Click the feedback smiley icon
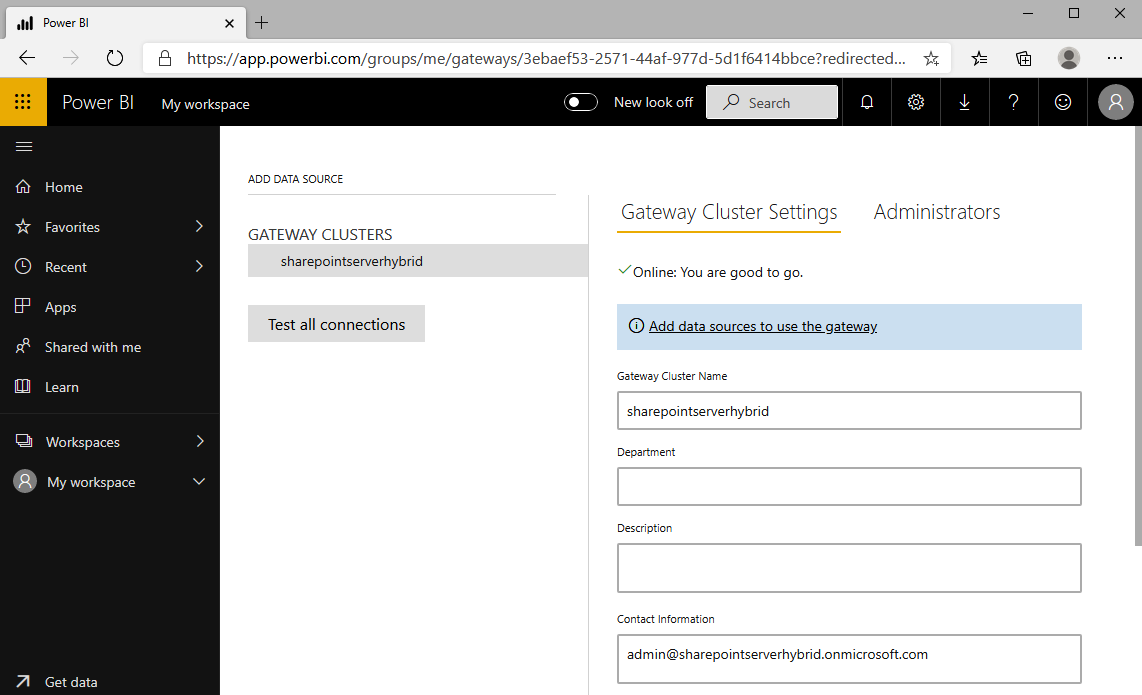This screenshot has width=1142, height=695. pyautogui.click(x=1063, y=102)
